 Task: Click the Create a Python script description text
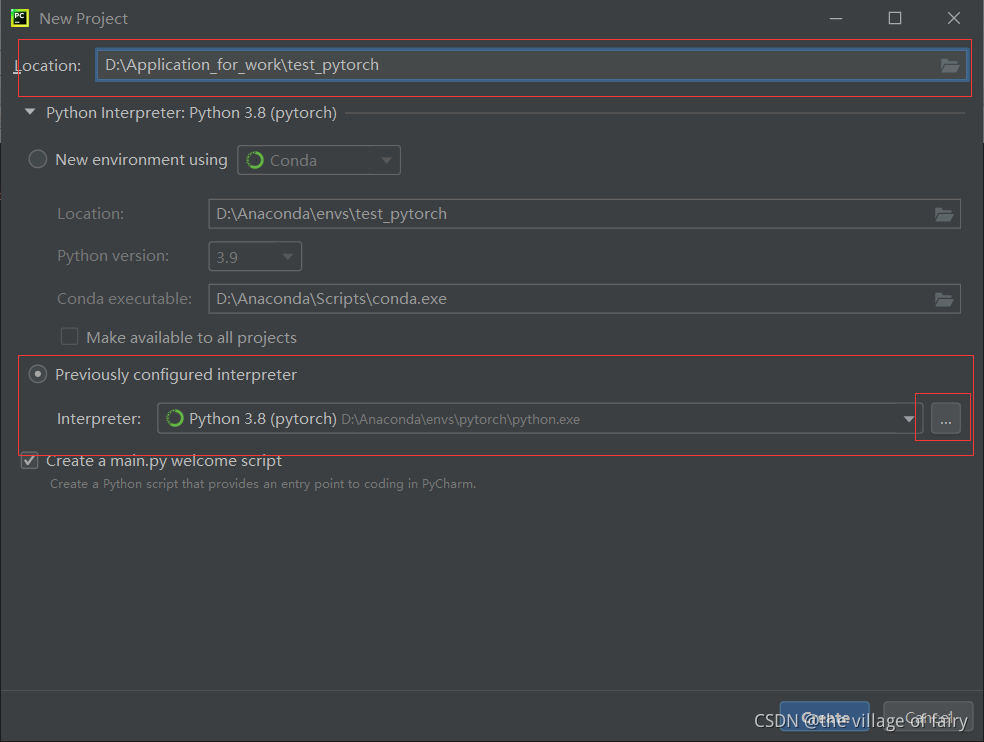[263, 484]
